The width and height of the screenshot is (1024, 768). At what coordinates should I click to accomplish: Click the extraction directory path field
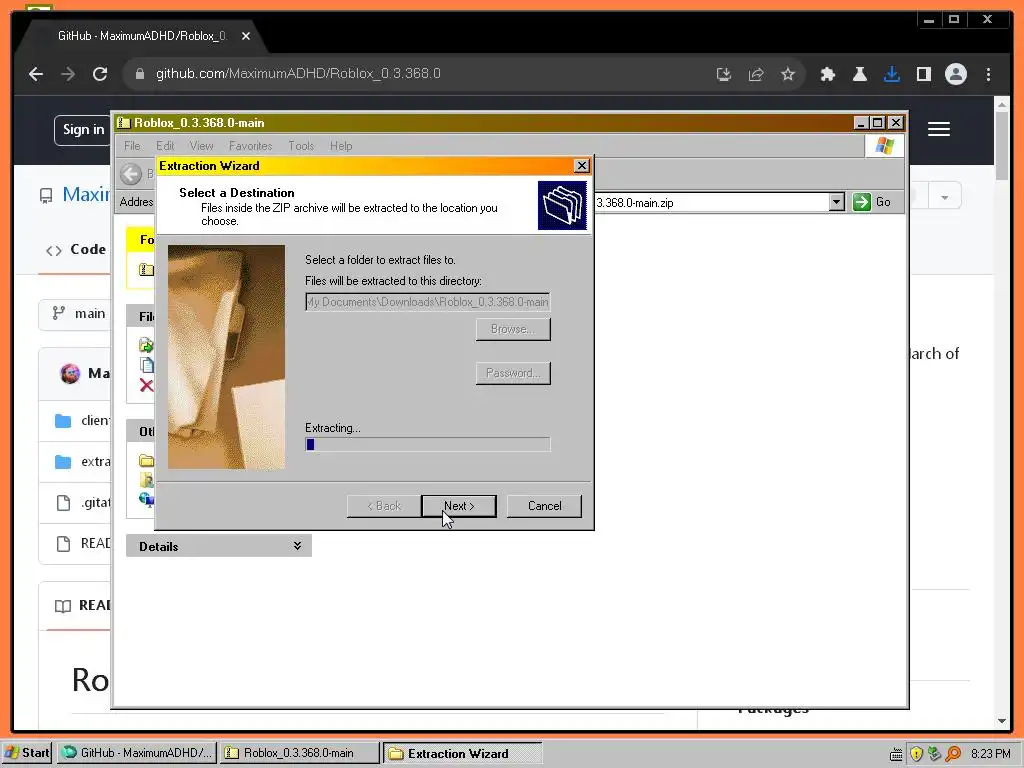click(x=428, y=302)
